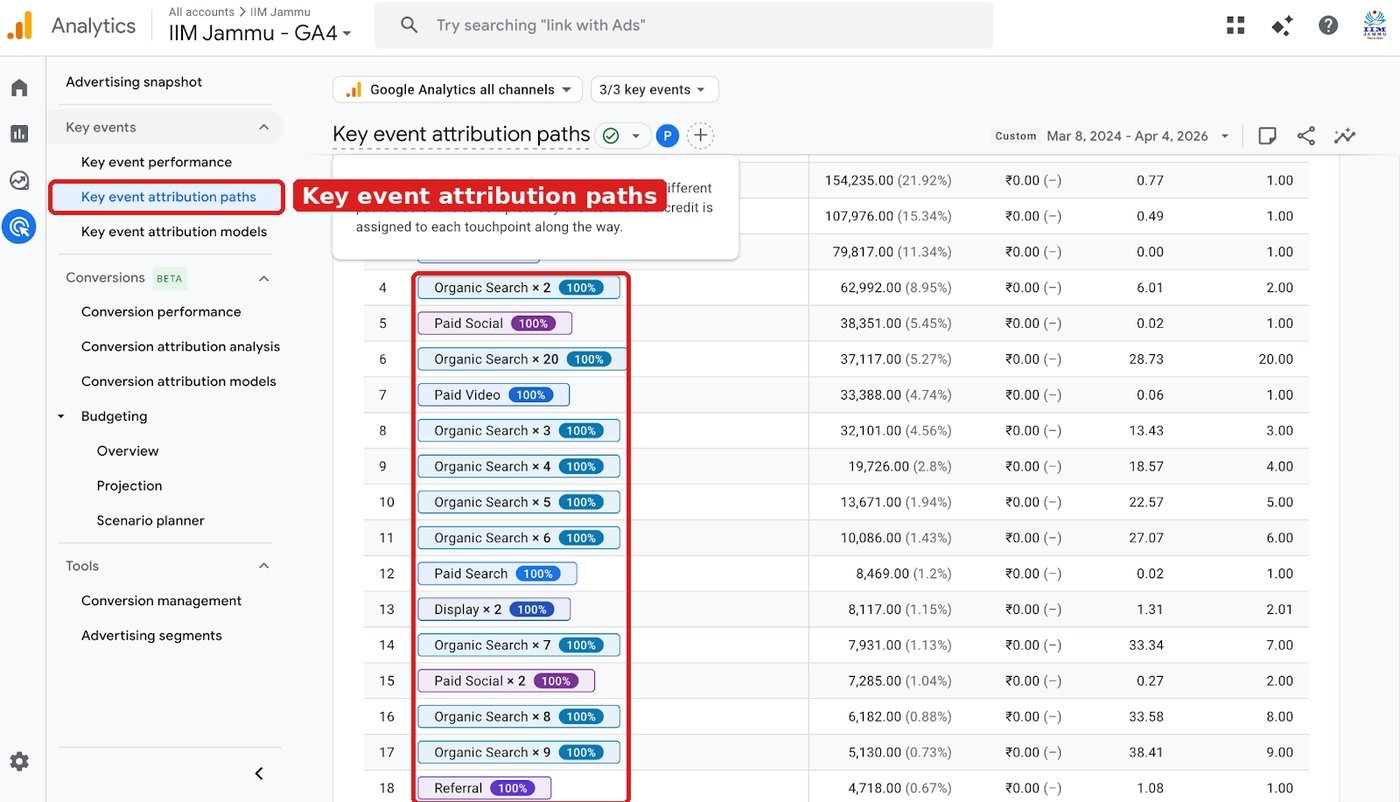Click the Organic Search × 20 path chip
The height and width of the screenshot is (802, 1400).
pyautogui.click(x=522, y=360)
